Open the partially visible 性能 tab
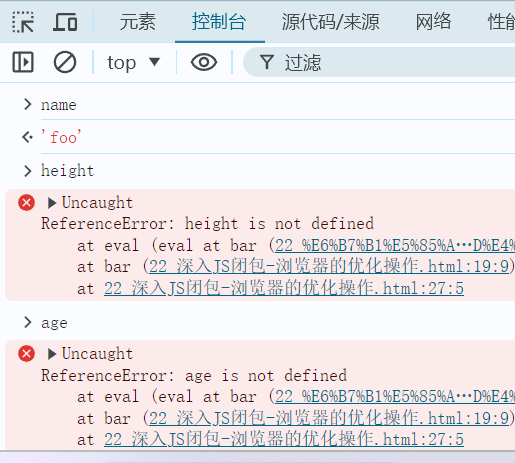 tap(501, 22)
